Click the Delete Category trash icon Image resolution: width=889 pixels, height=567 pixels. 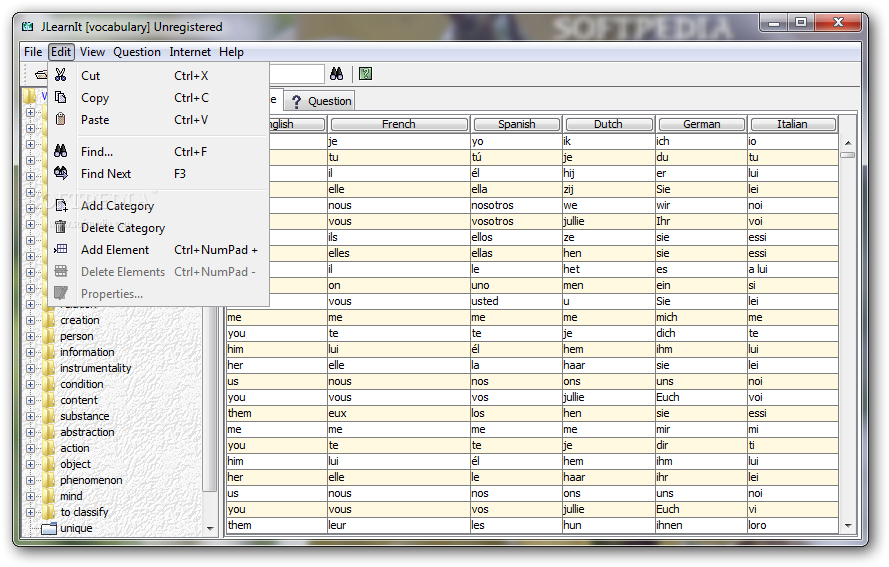tap(61, 227)
